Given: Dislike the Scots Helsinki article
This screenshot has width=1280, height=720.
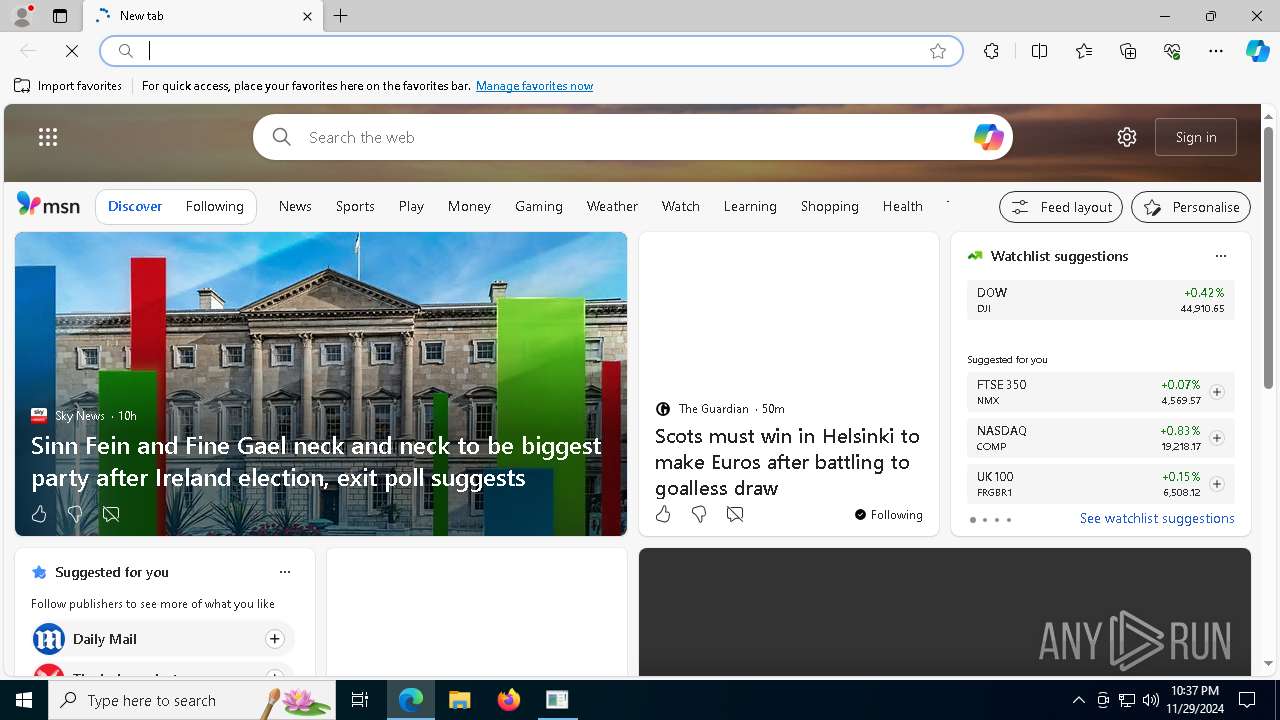Looking at the screenshot, I should (x=699, y=514).
